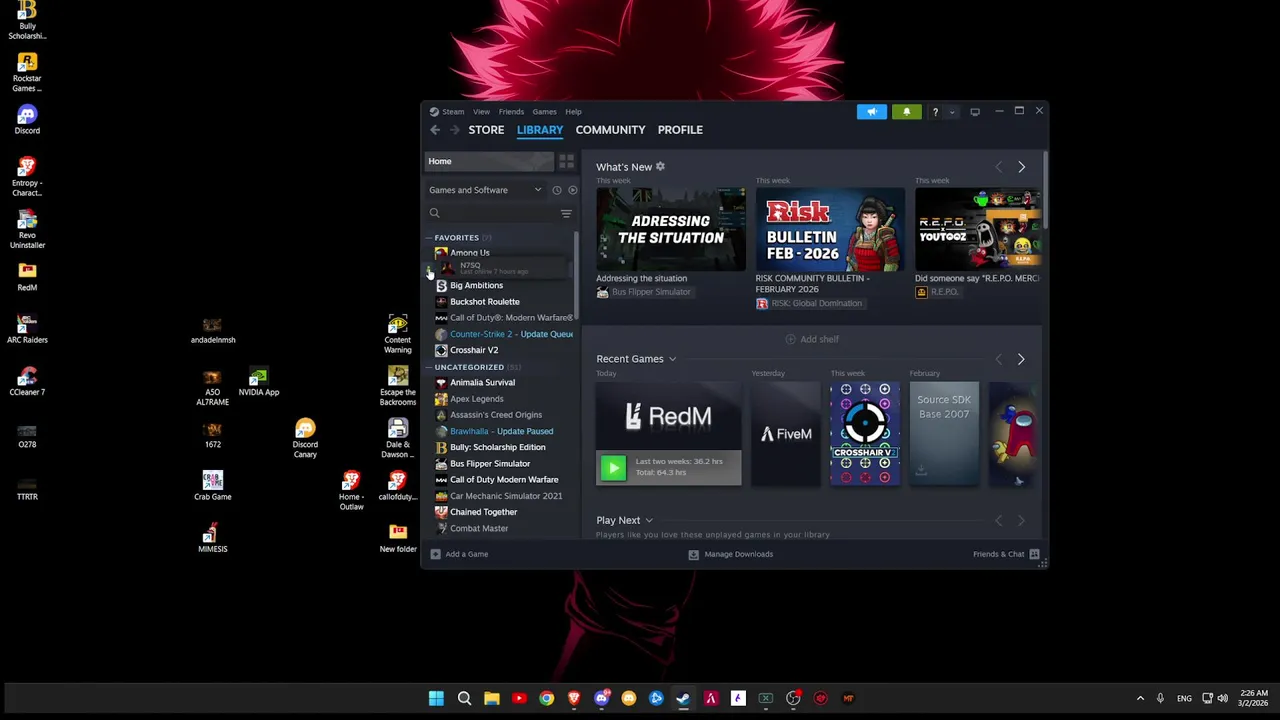
Task: Open Addressing the situation news thumbnail
Action: [670, 229]
